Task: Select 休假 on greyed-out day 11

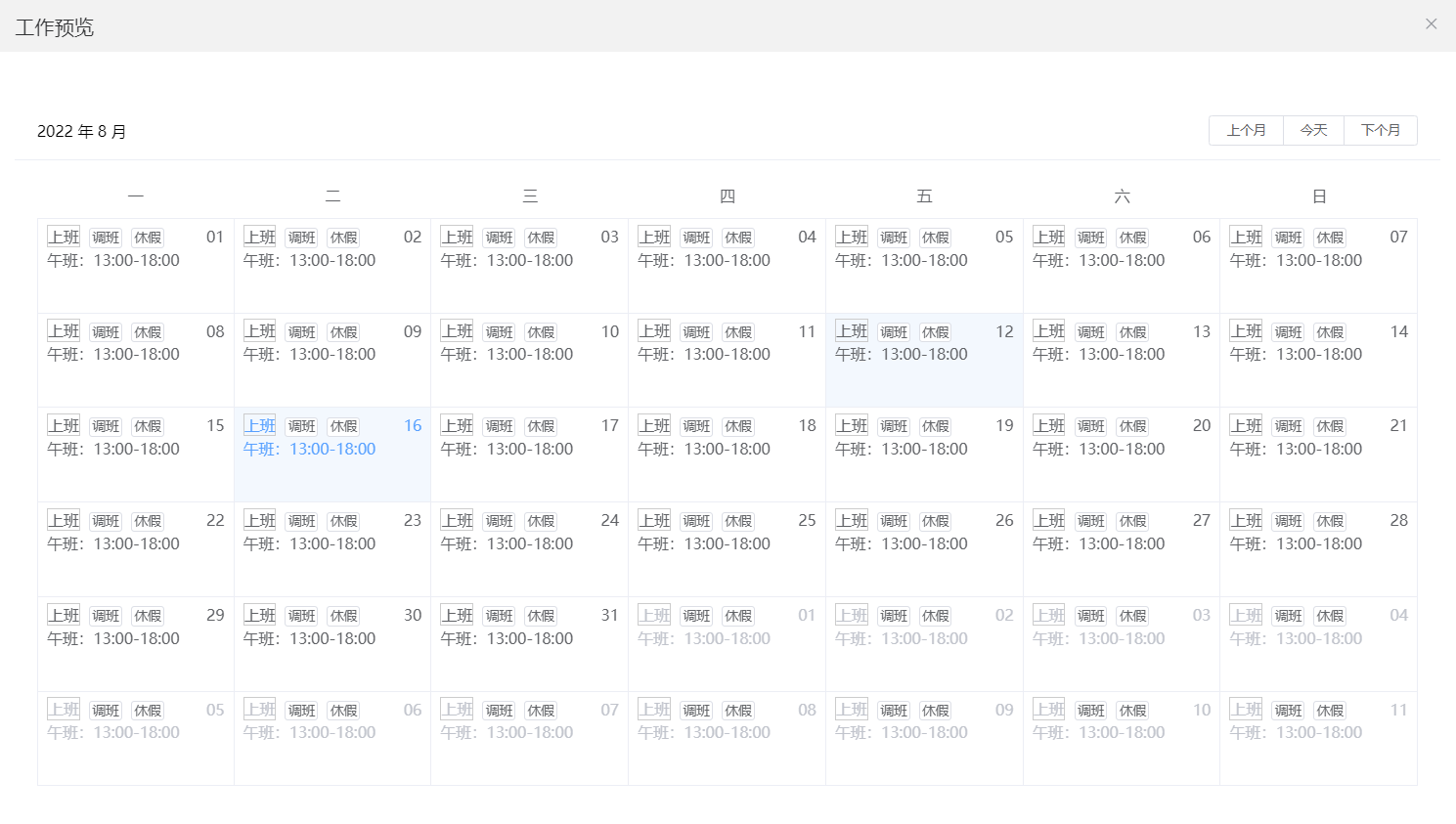Action: pos(1329,711)
